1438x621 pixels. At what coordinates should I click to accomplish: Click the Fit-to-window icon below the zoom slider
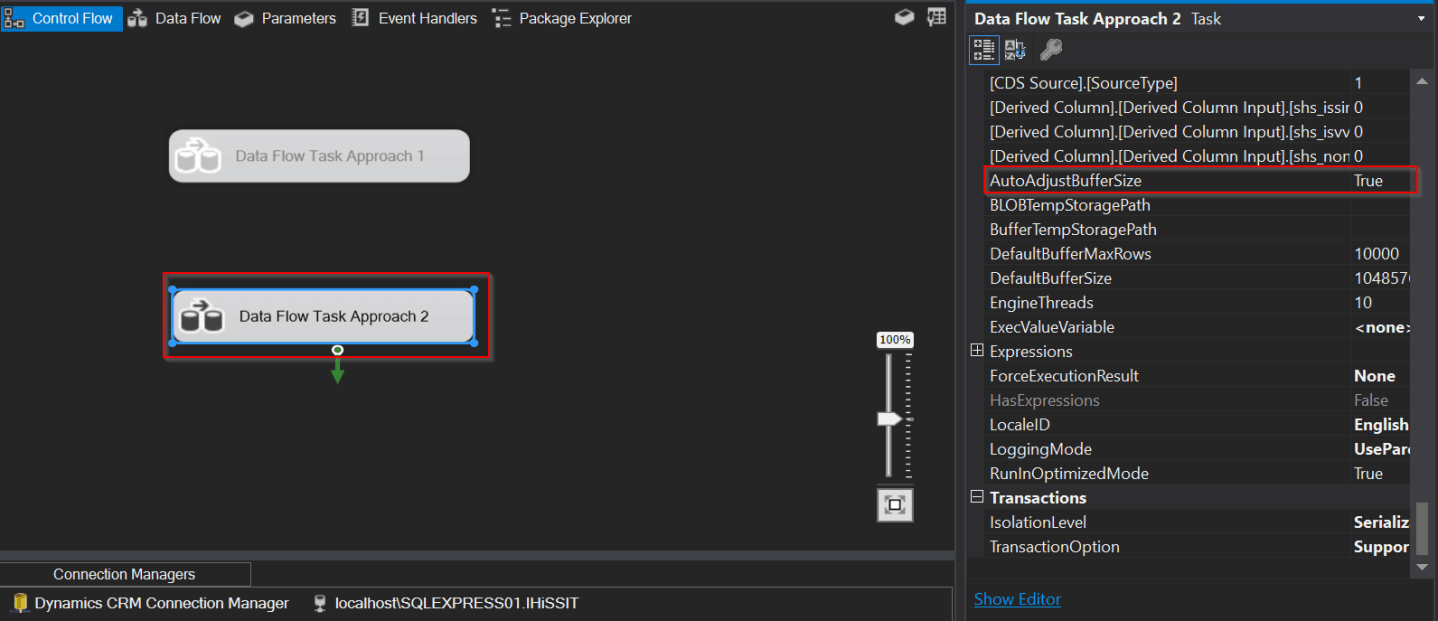pos(895,505)
